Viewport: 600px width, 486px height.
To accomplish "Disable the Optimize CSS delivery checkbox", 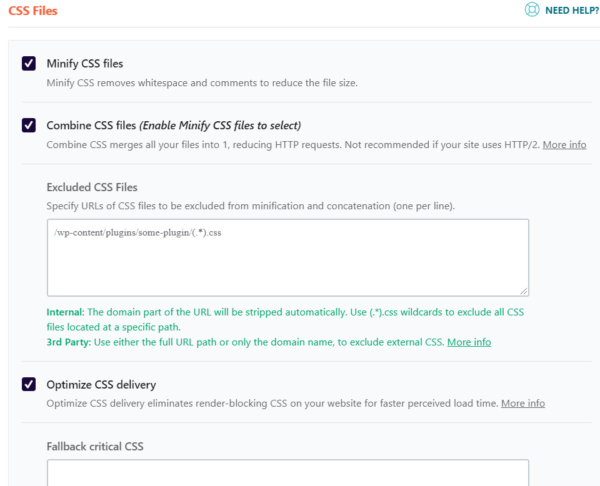I will click(x=29, y=384).
